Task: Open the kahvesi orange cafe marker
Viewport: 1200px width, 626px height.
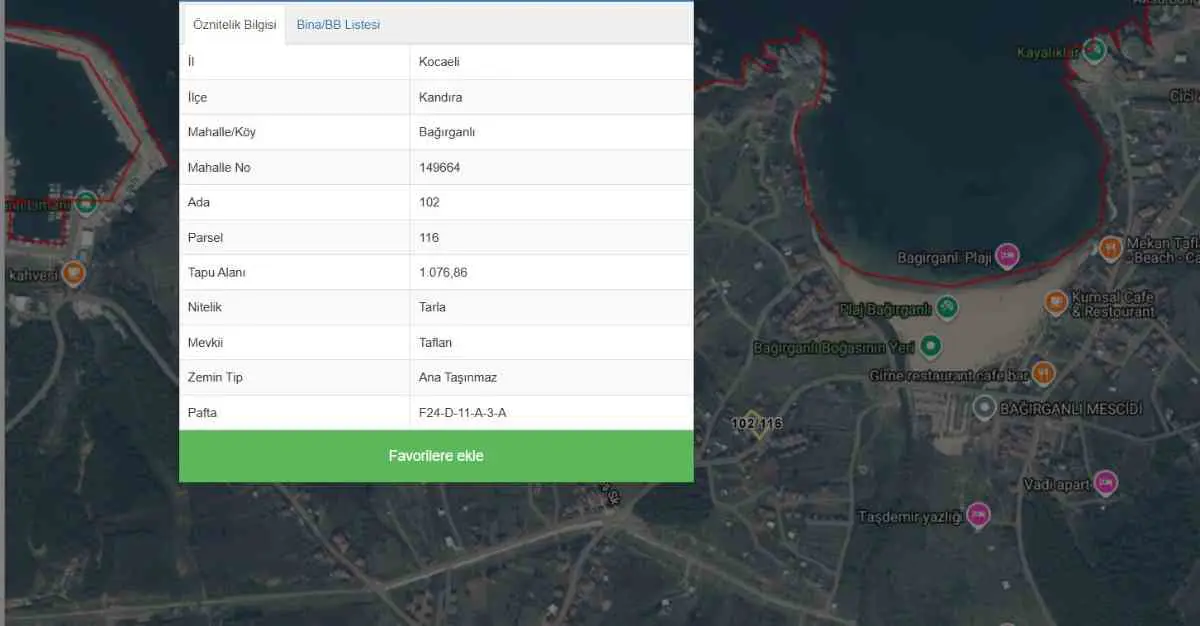Action: [x=73, y=272]
